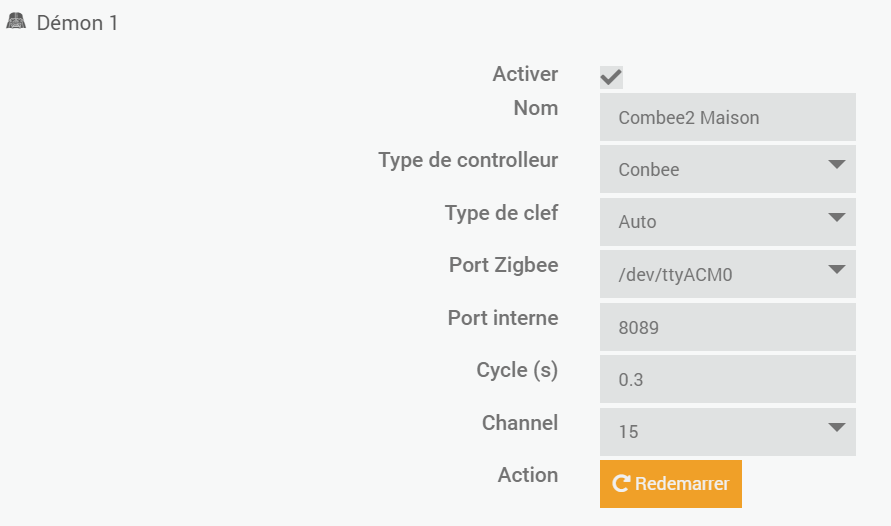Viewport: 891px width, 526px height.
Task: Click the Darth Vader icon beside Démon 1
Action: 16,21
